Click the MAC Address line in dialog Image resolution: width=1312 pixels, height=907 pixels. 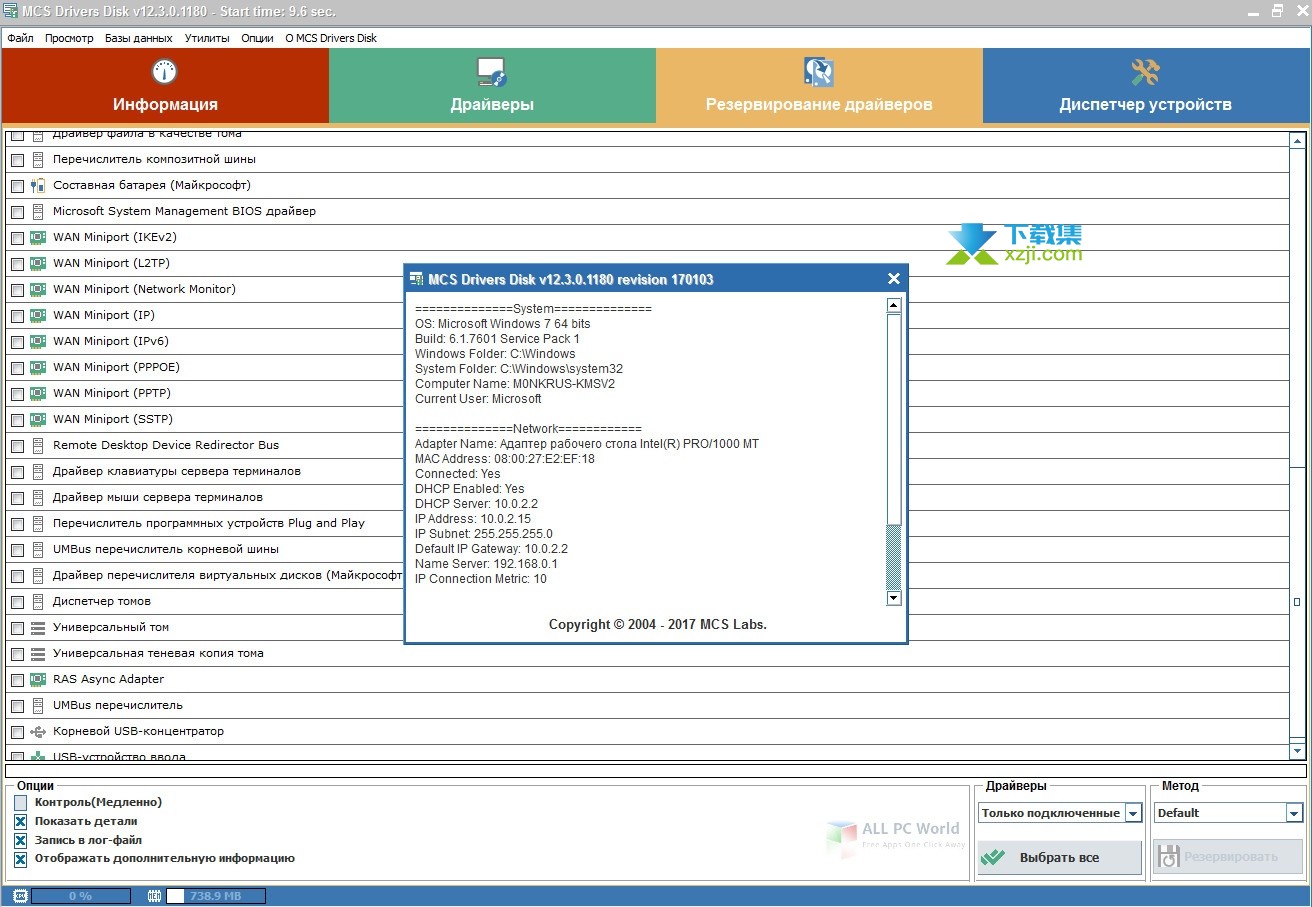pos(505,459)
